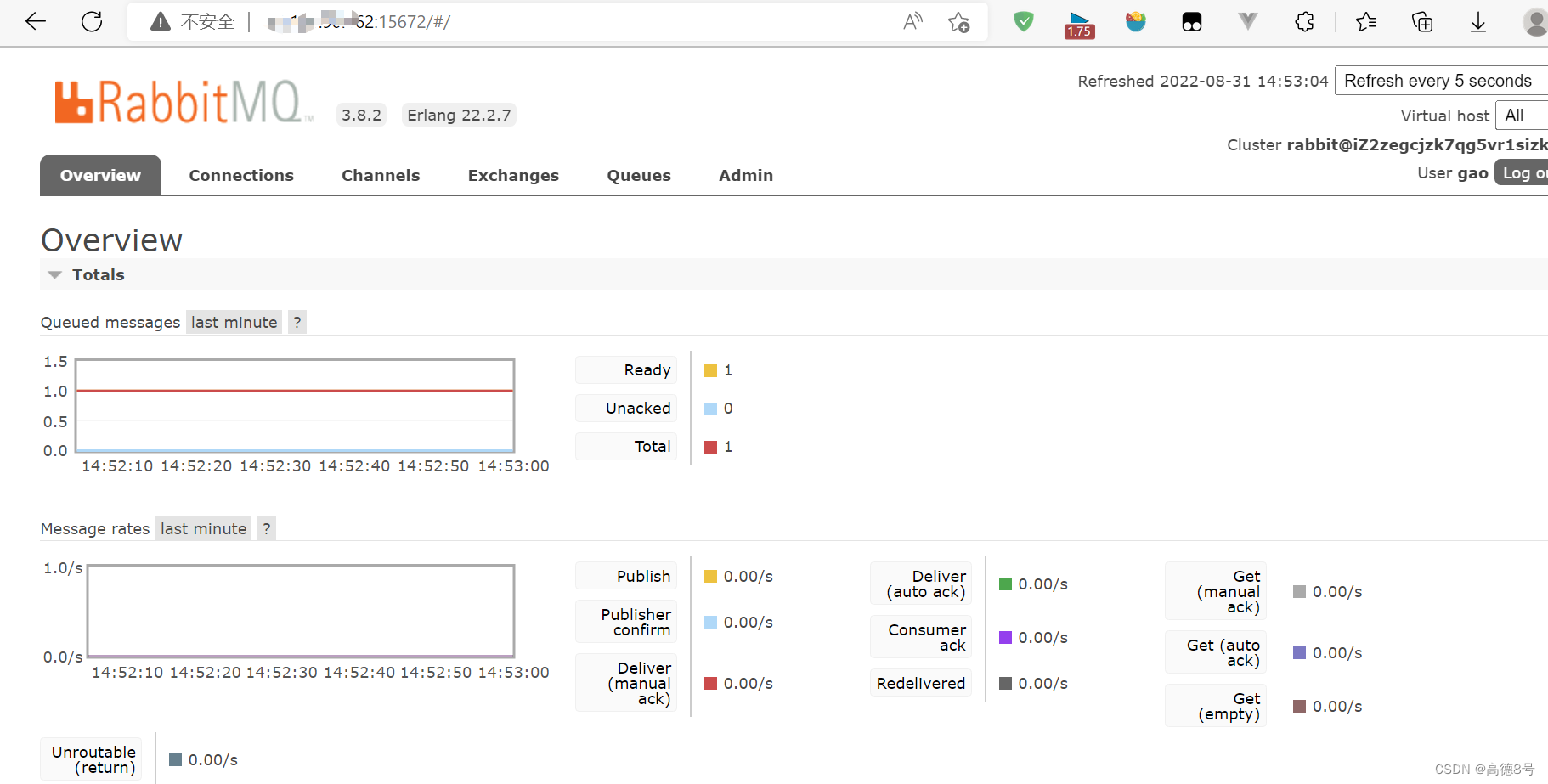Open the green shield extension icon
Viewport: 1548px width, 784px height.
click(1024, 22)
